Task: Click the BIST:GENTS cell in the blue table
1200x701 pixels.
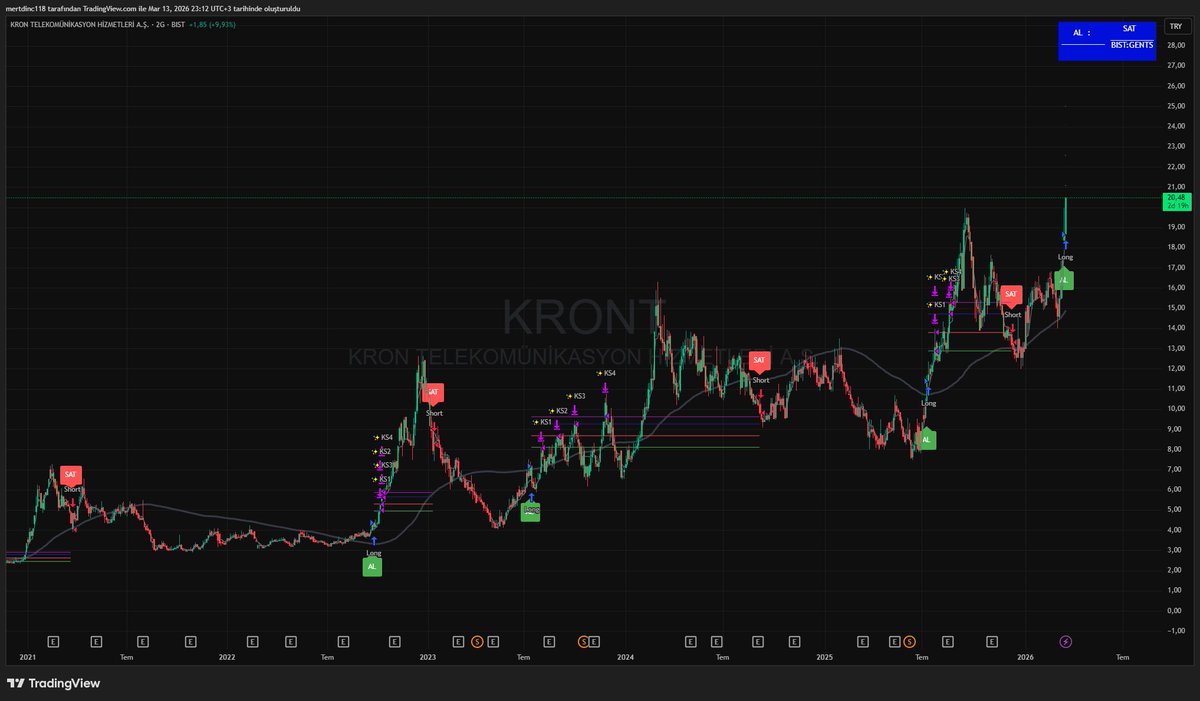Action: tap(1131, 45)
